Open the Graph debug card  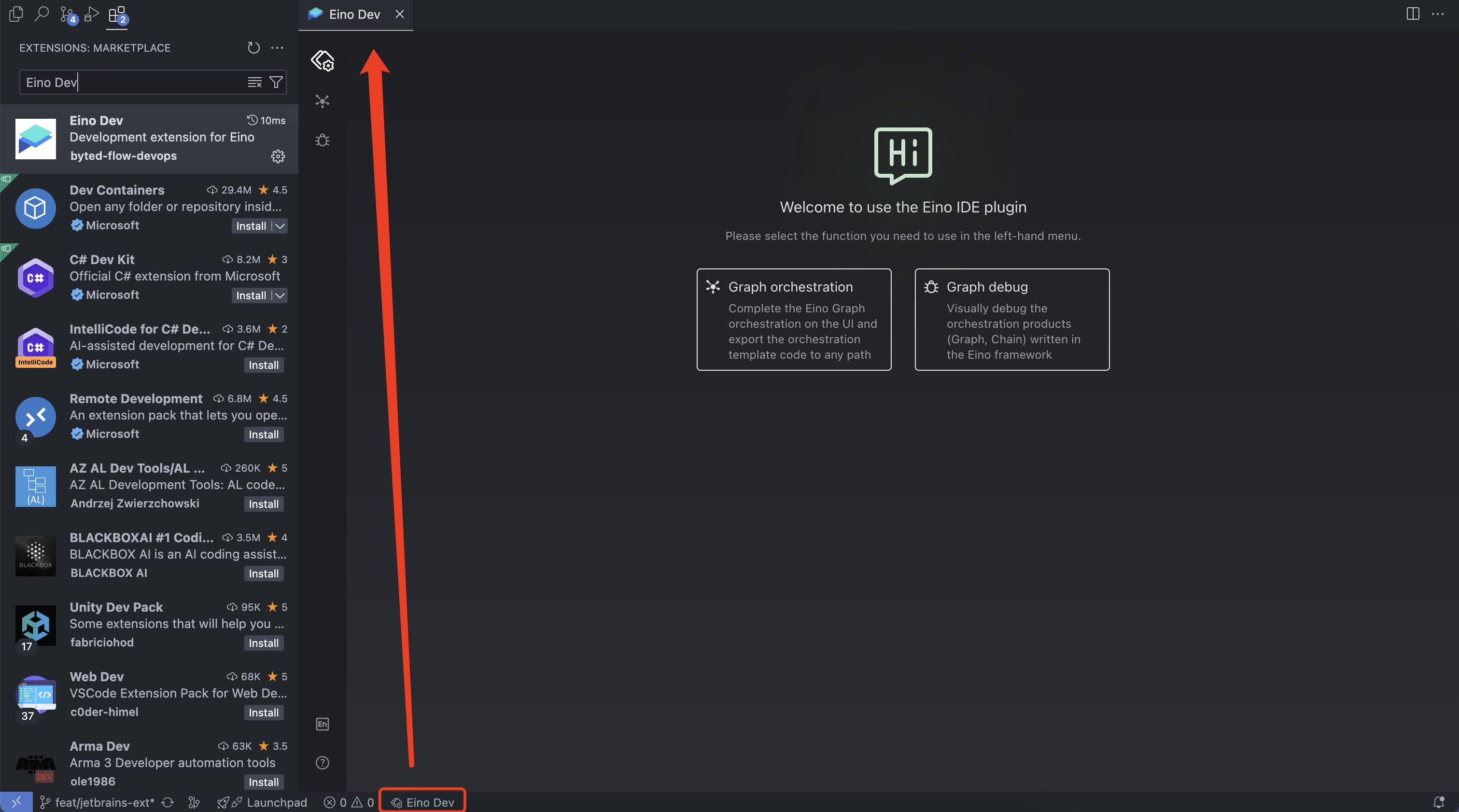[x=1011, y=320]
